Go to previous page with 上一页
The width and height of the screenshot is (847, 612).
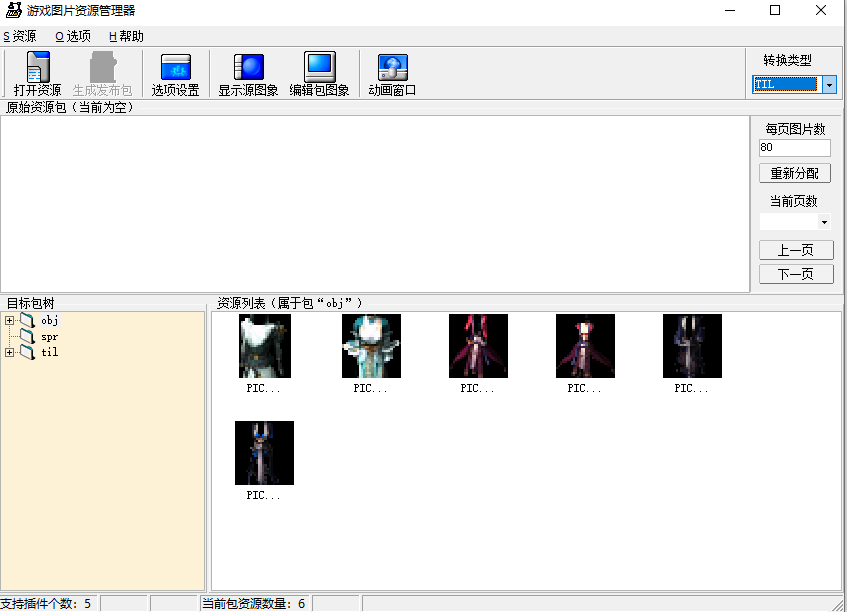coord(796,250)
